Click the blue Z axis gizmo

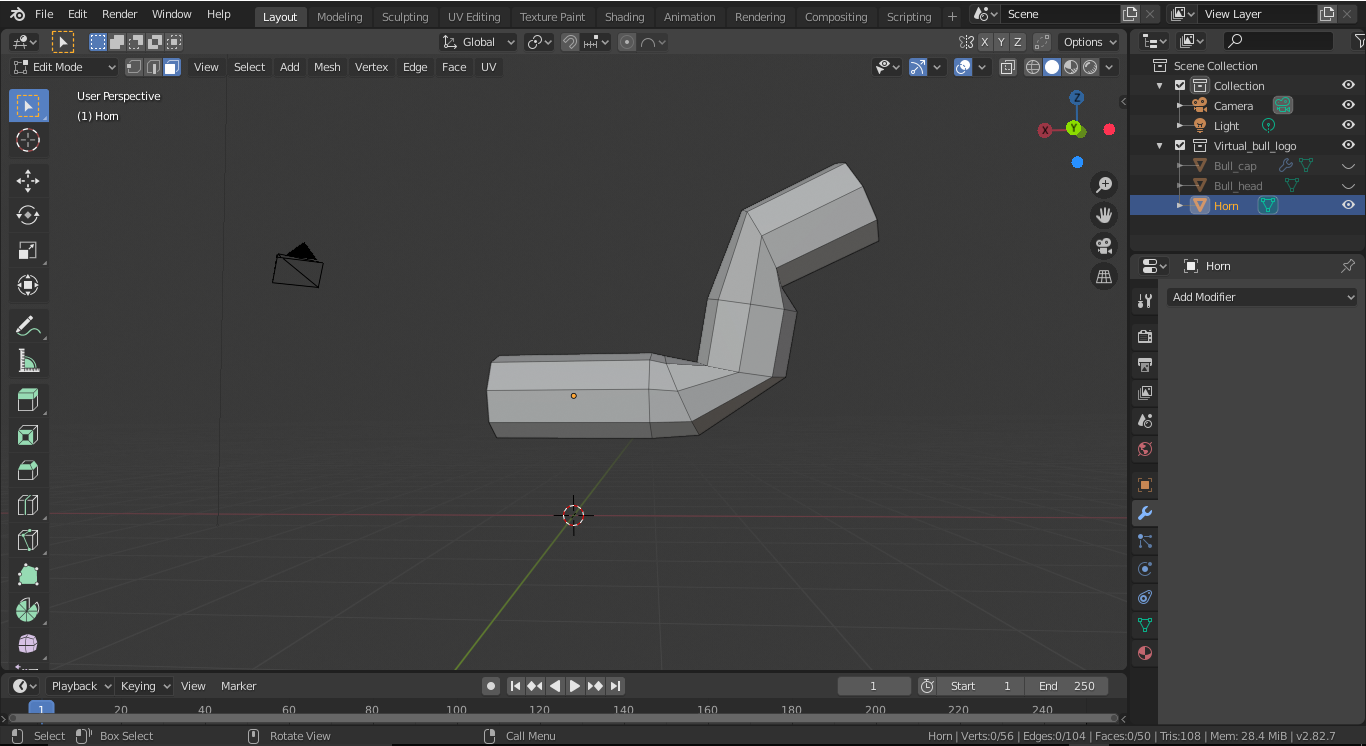pyautogui.click(x=1077, y=98)
